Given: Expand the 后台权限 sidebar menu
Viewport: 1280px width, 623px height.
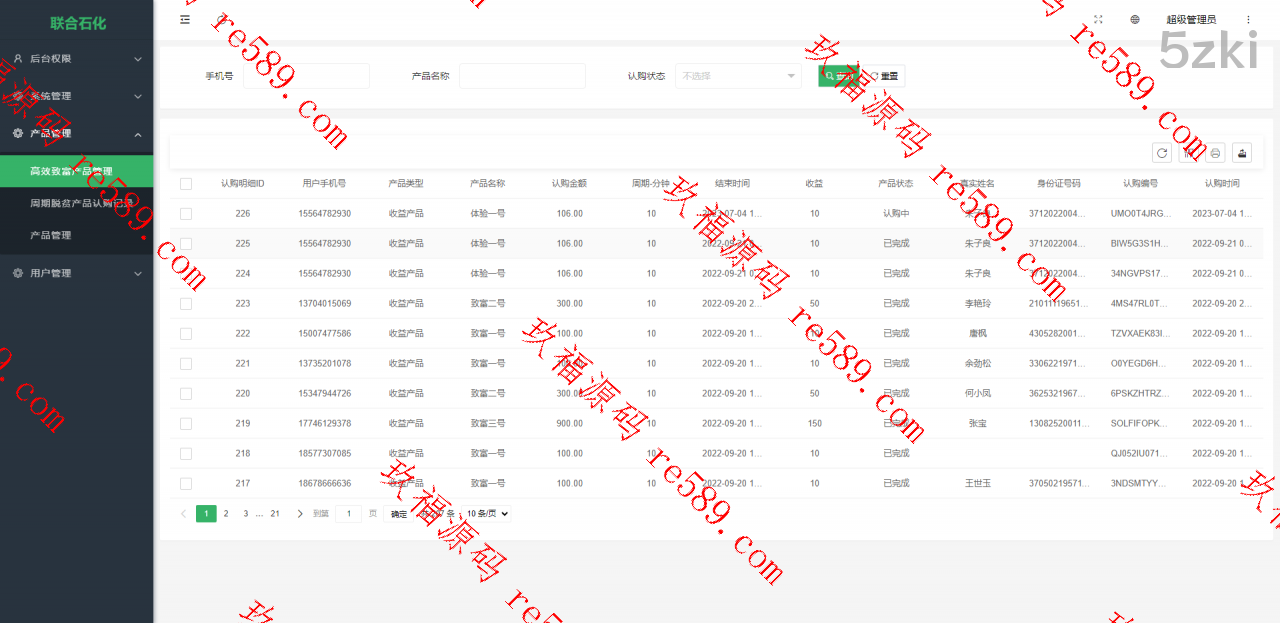Looking at the screenshot, I should [77, 59].
